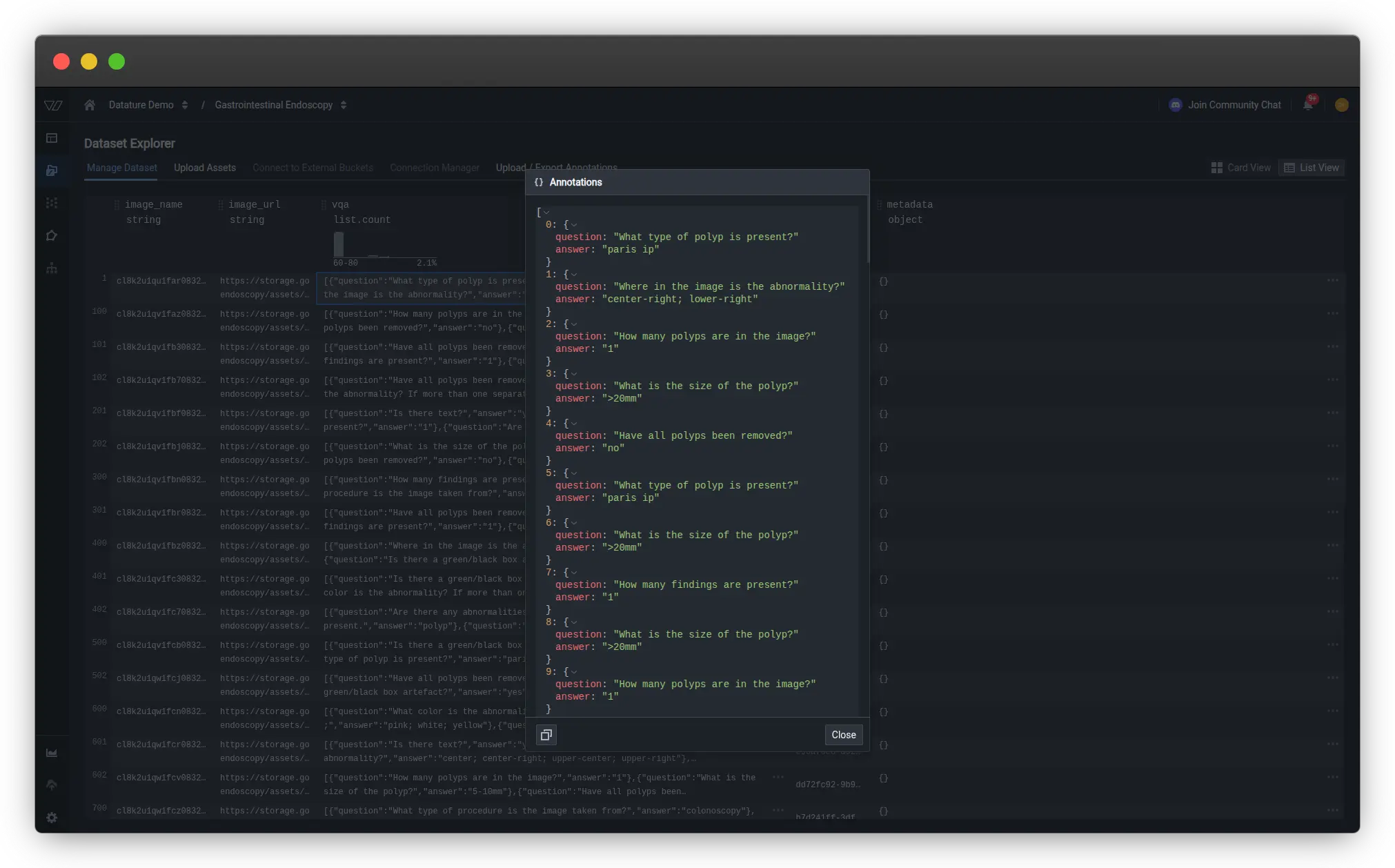Viewport: 1395px width, 868px height.
Task: Open the training chart icon in the sidebar
Action: click(x=52, y=753)
